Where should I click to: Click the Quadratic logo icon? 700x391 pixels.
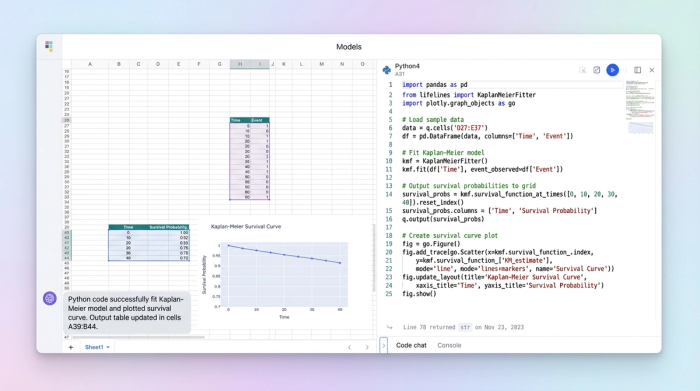(49, 46)
